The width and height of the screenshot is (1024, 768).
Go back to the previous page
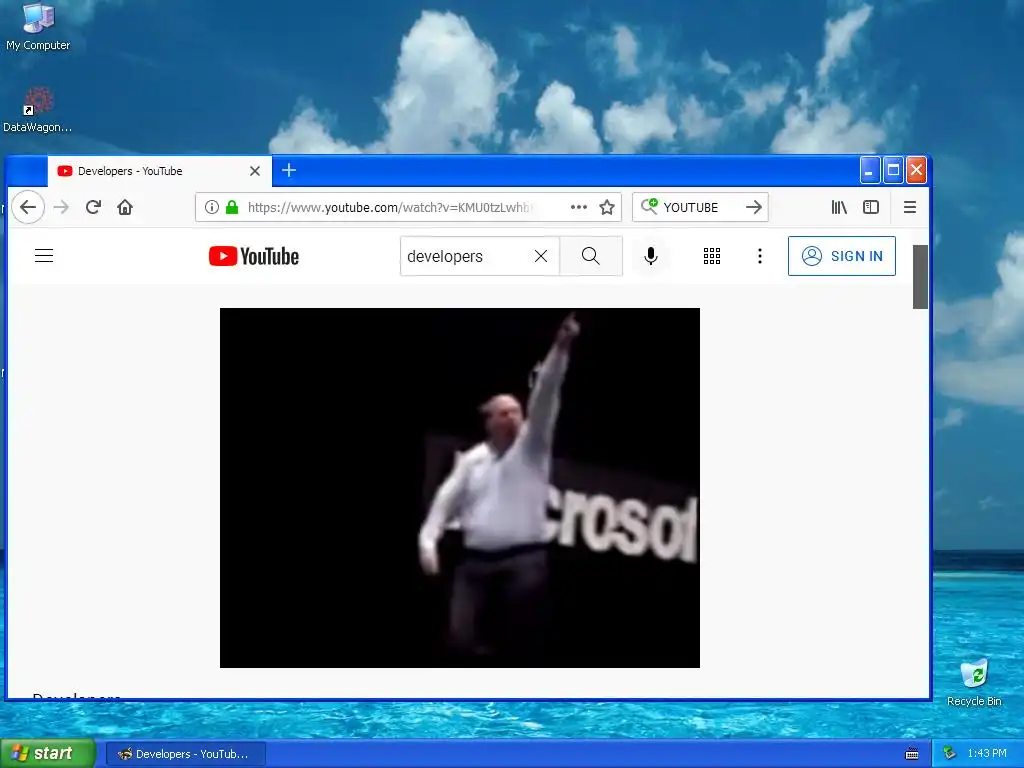(x=27, y=207)
